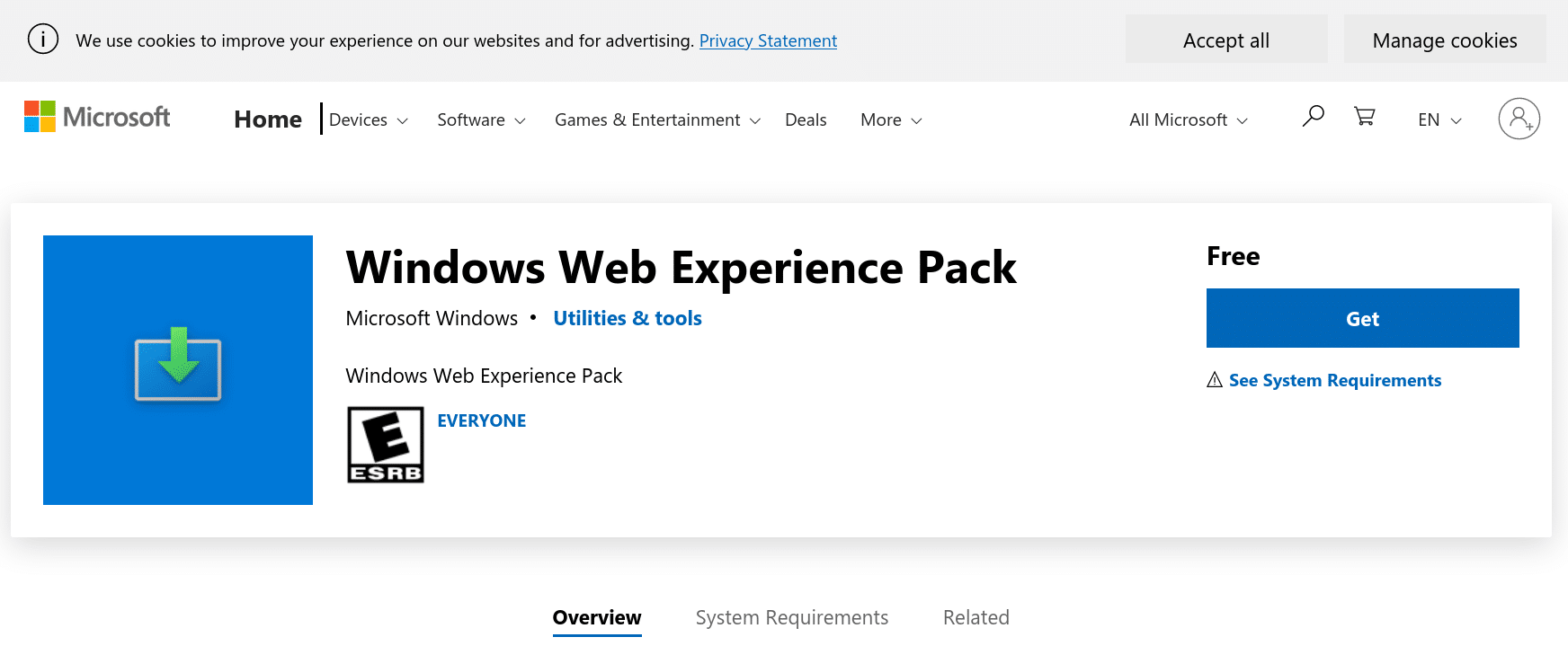Viewport: 1568px width, 646px height.
Task: Click the Windows Web Experience Pack description line
Action: click(x=484, y=376)
